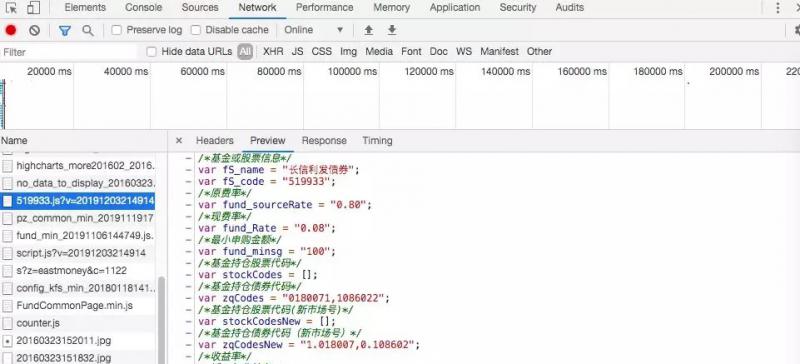This screenshot has height=364, width=800.
Task: Click the export HAR download arrow icon
Action: coord(392,30)
